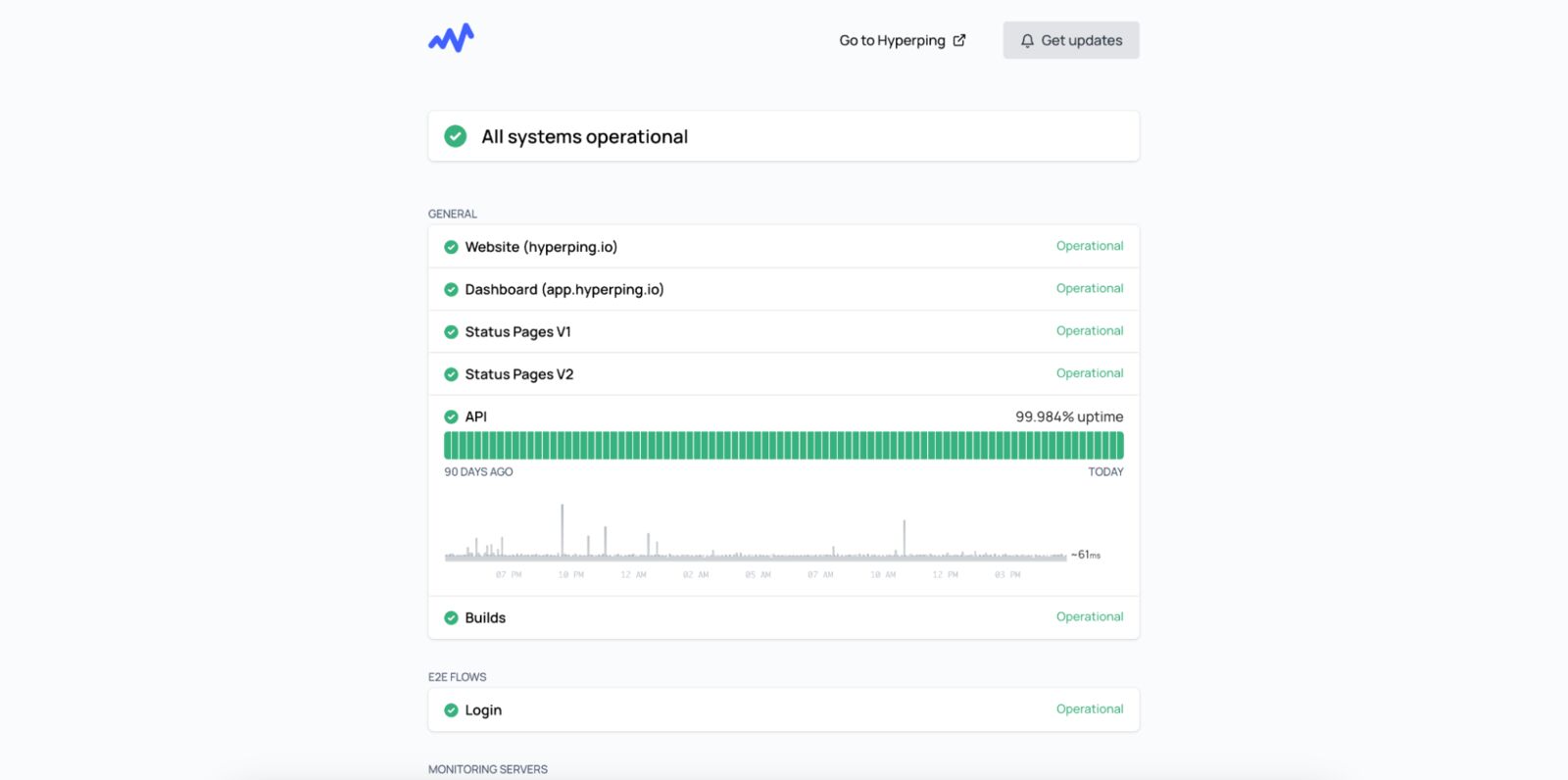Image resolution: width=1568 pixels, height=780 pixels.
Task: Click the All systems operational check icon
Action: pos(456,136)
